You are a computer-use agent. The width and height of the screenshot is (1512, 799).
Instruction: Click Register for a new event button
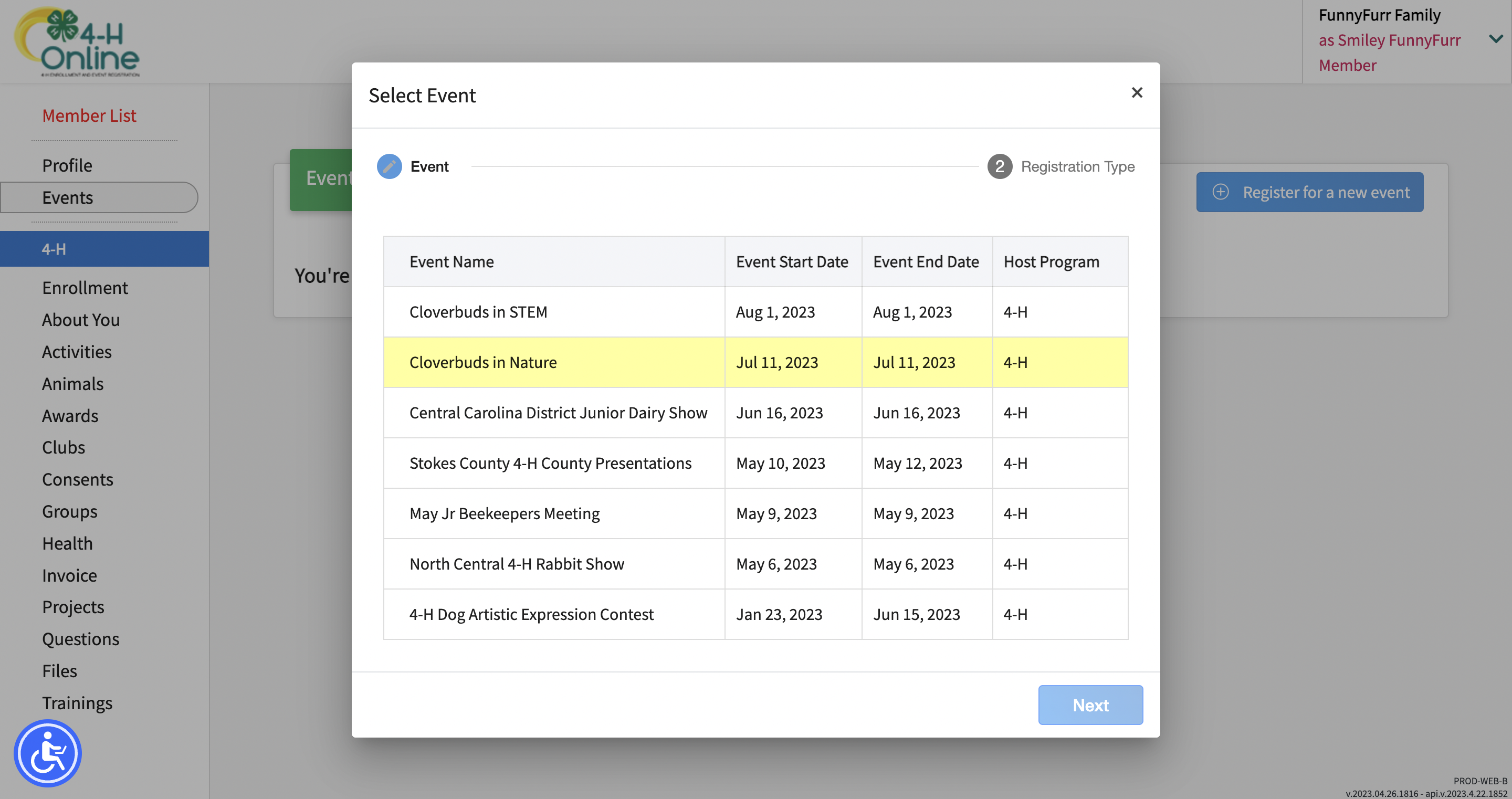tap(1309, 192)
